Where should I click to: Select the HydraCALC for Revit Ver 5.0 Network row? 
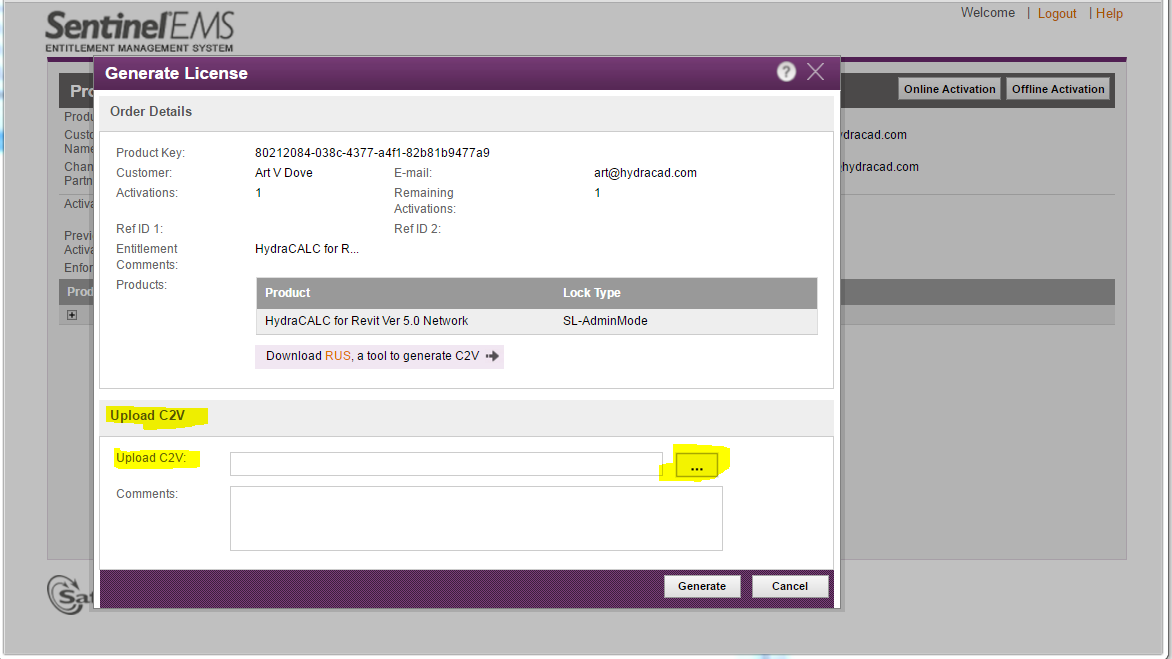[x=537, y=321]
